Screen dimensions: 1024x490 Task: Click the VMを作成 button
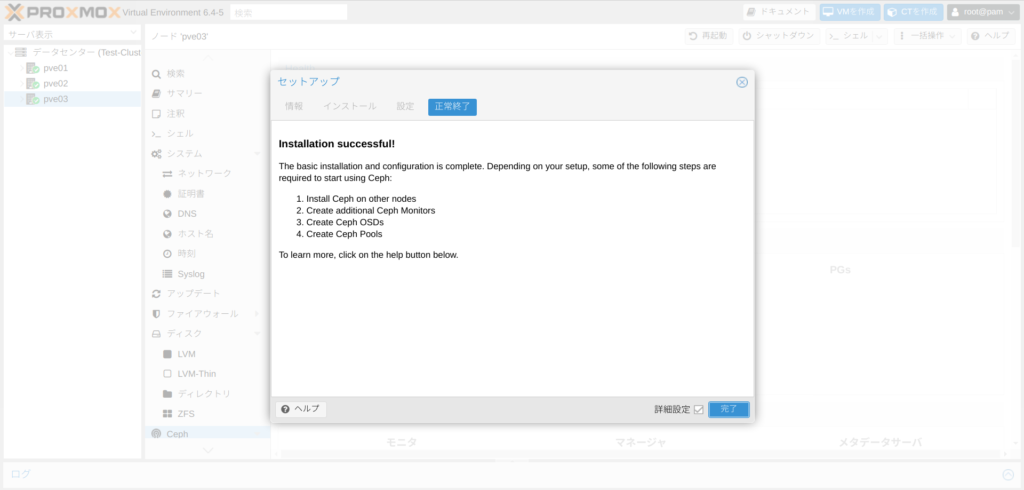click(x=850, y=12)
